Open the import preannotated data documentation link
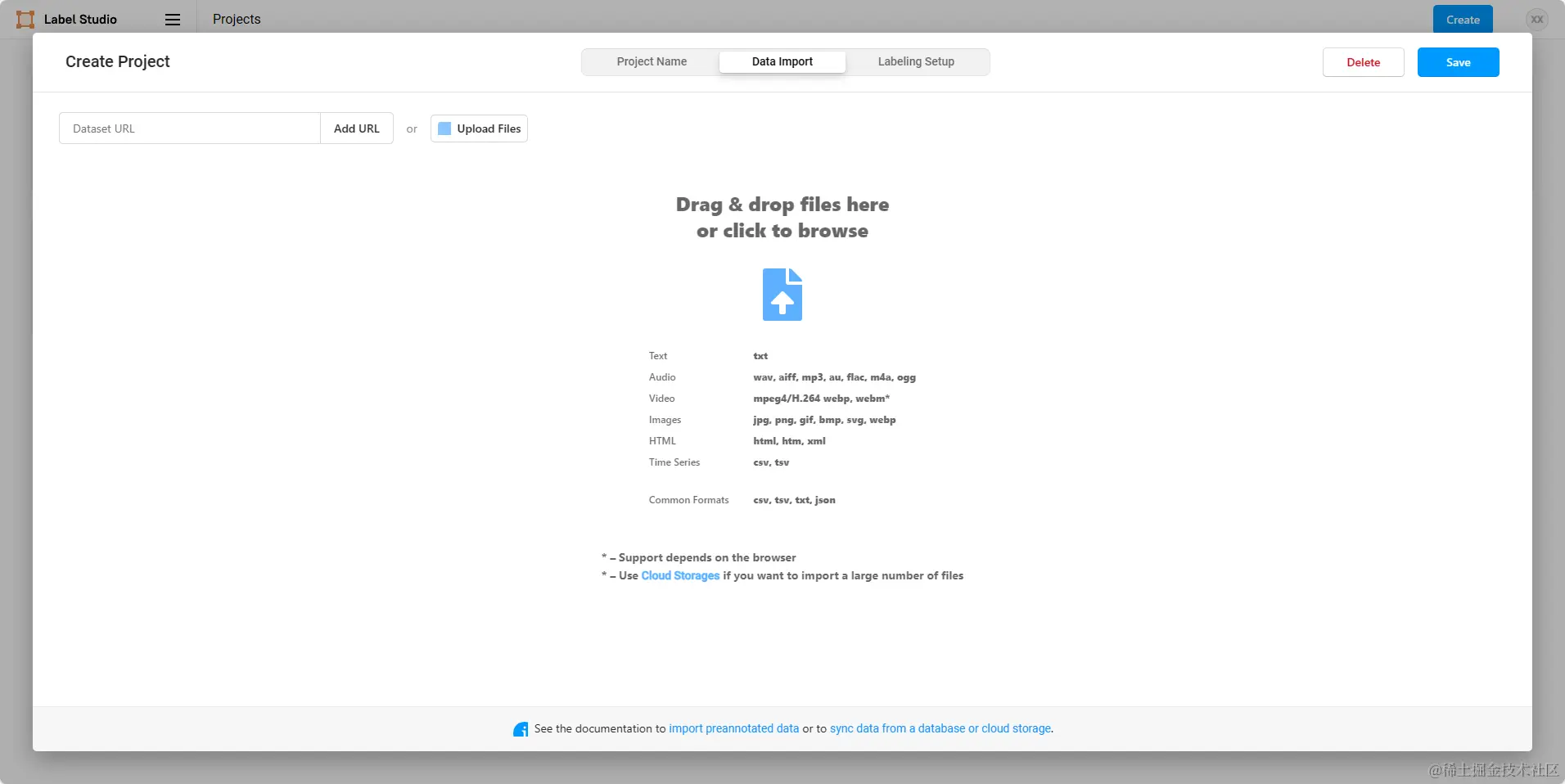This screenshot has width=1565, height=784. (733, 728)
